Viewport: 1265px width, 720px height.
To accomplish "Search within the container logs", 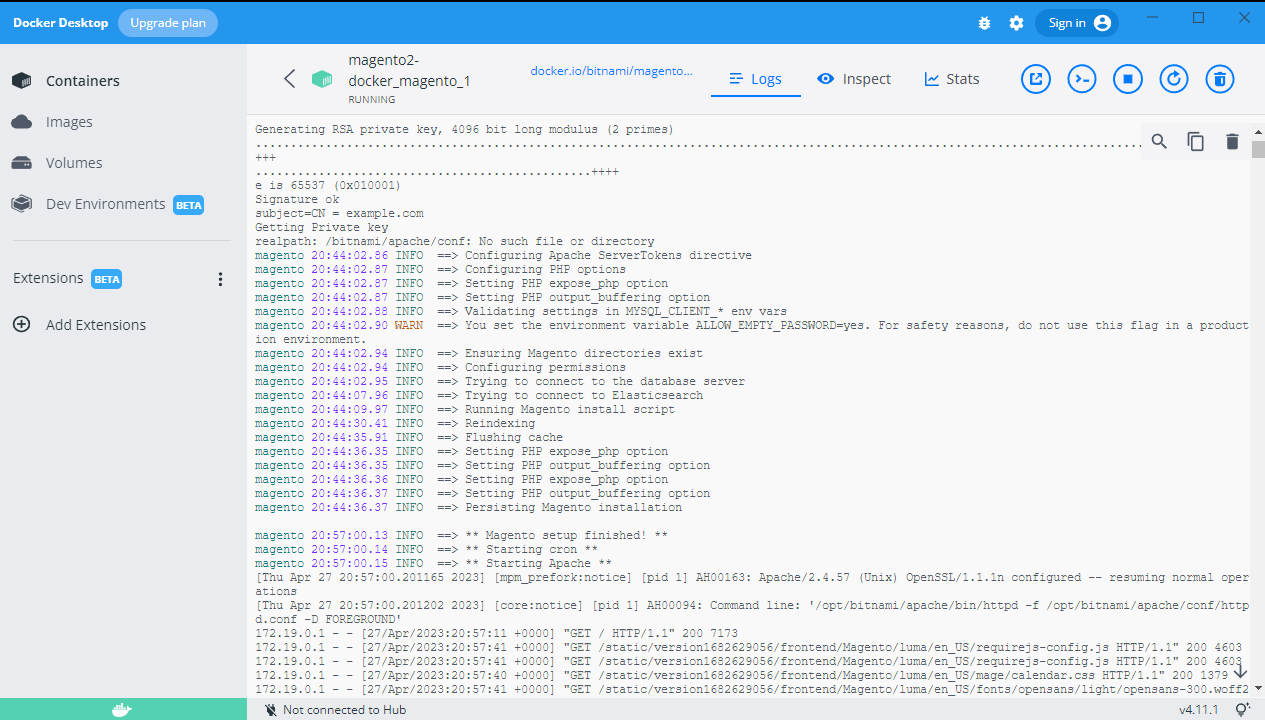I will click(x=1158, y=141).
